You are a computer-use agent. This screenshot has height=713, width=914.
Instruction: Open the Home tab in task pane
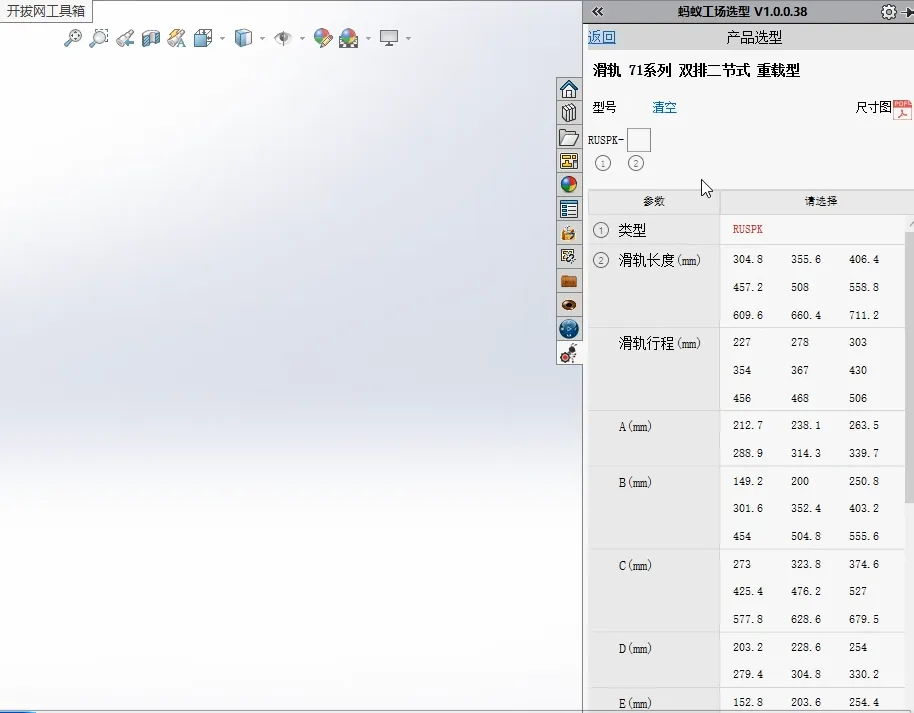pos(569,89)
